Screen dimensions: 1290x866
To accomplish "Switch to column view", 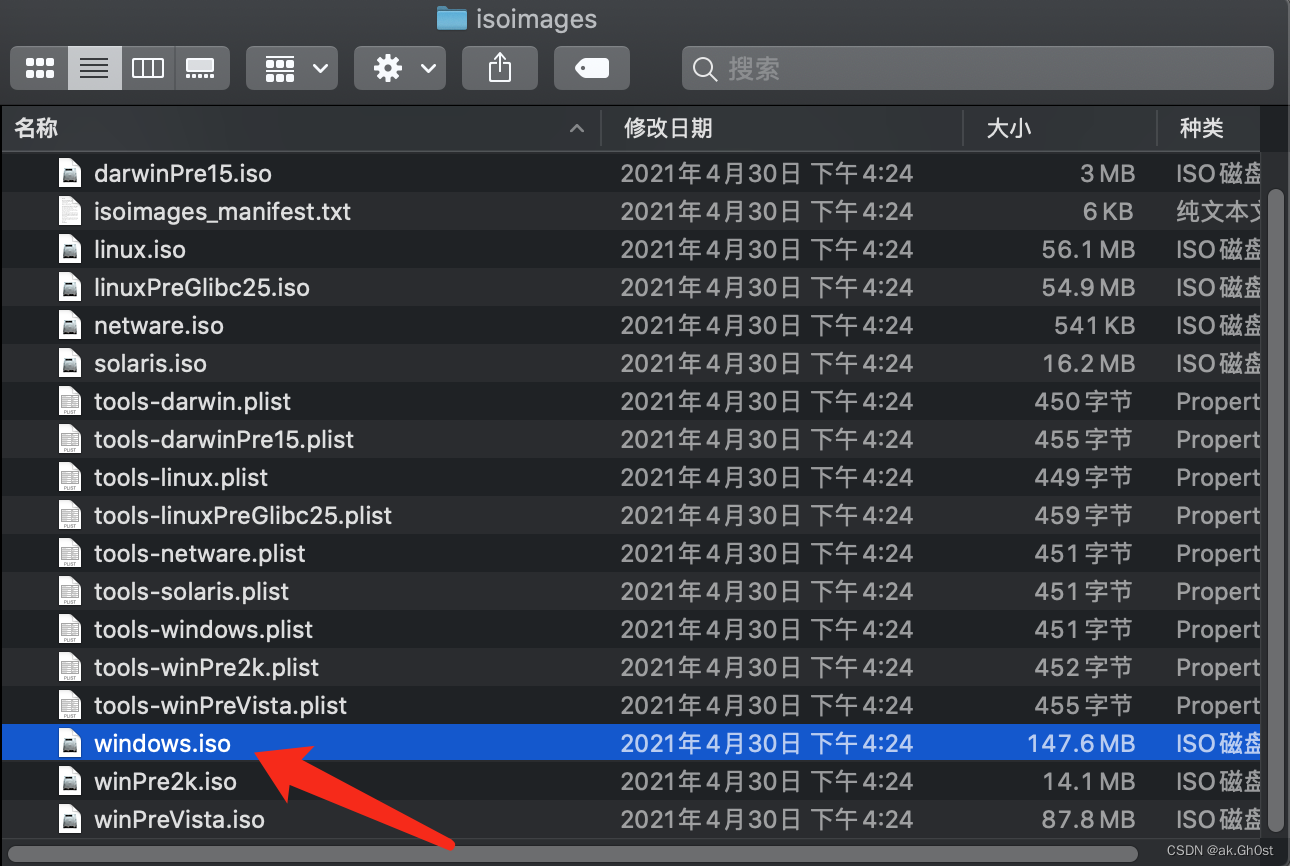I will [148, 68].
